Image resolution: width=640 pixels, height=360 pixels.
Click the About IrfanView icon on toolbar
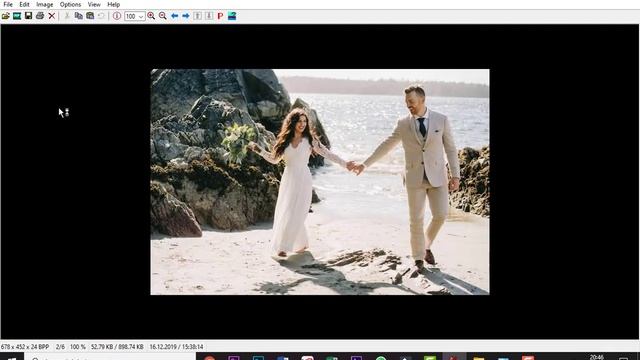click(x=232, y=16)
